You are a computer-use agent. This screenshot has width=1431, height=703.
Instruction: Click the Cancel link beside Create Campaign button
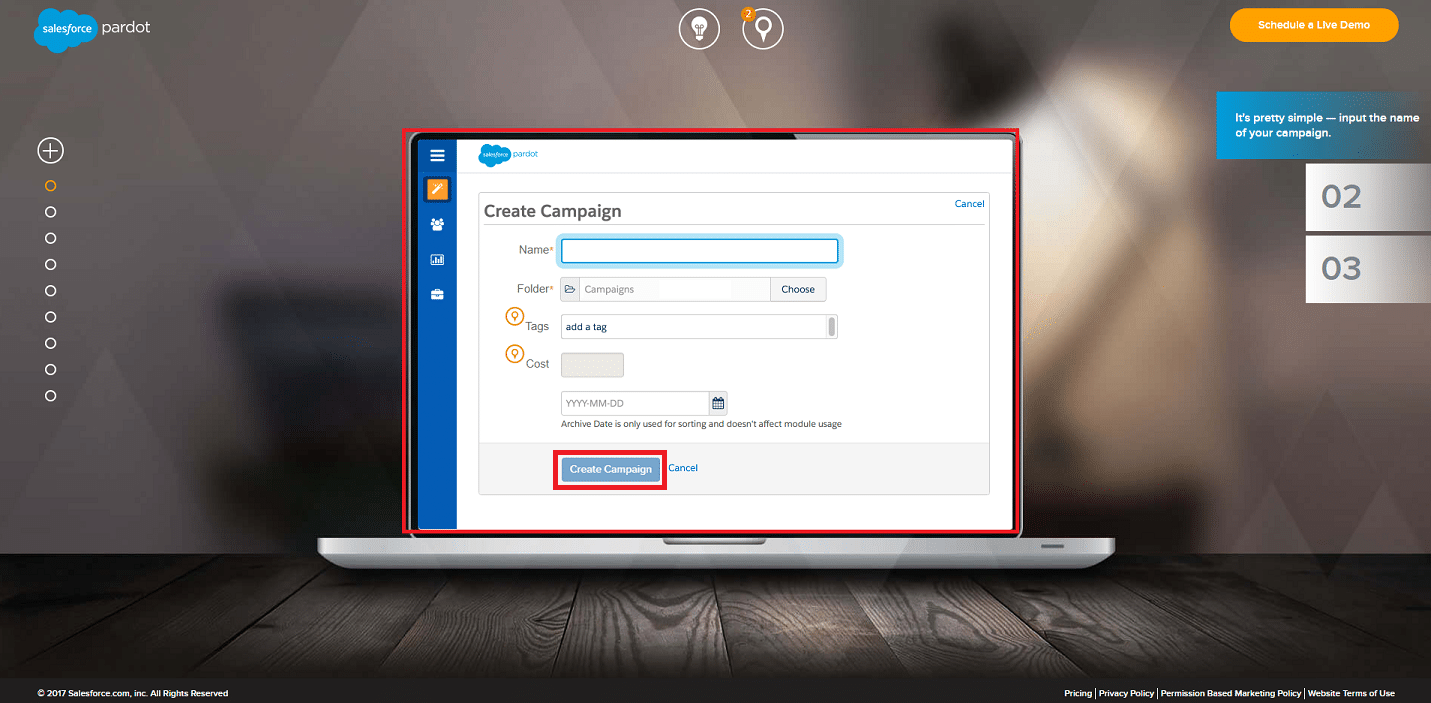coord(683,468)
